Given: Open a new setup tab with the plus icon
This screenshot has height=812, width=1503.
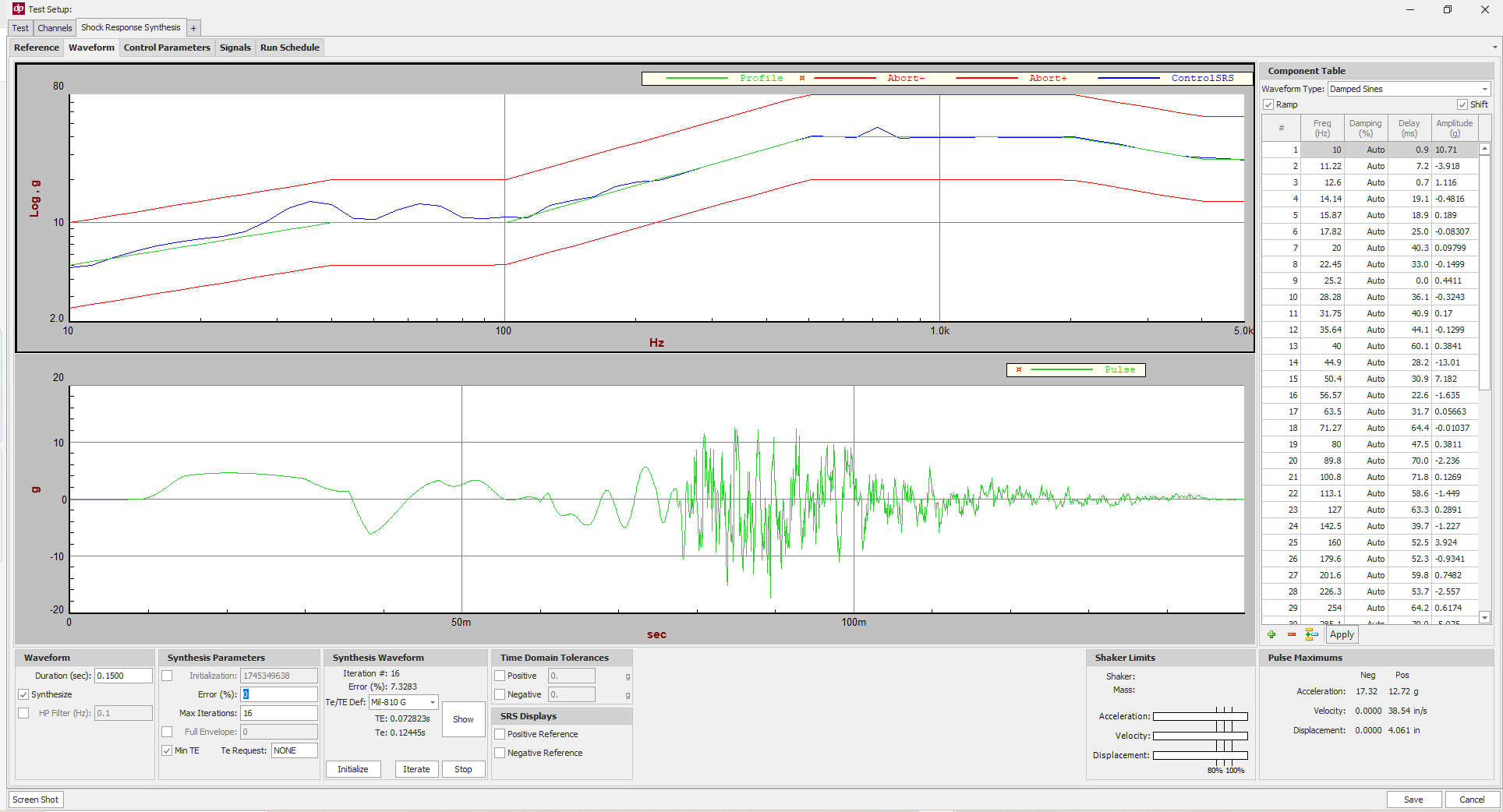Looking at the screenshot, I should (193, 27).
